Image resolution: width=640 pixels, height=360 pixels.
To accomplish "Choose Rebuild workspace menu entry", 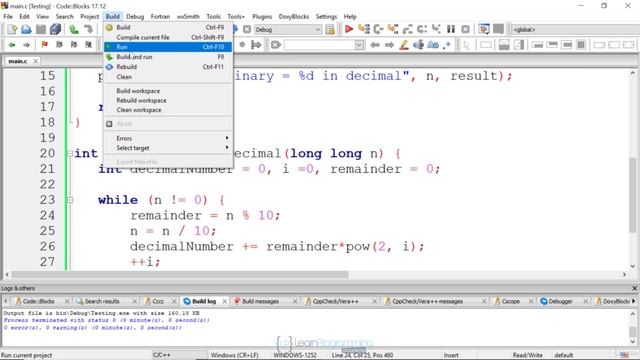I will pyautogui.click(x=168, y=100).
